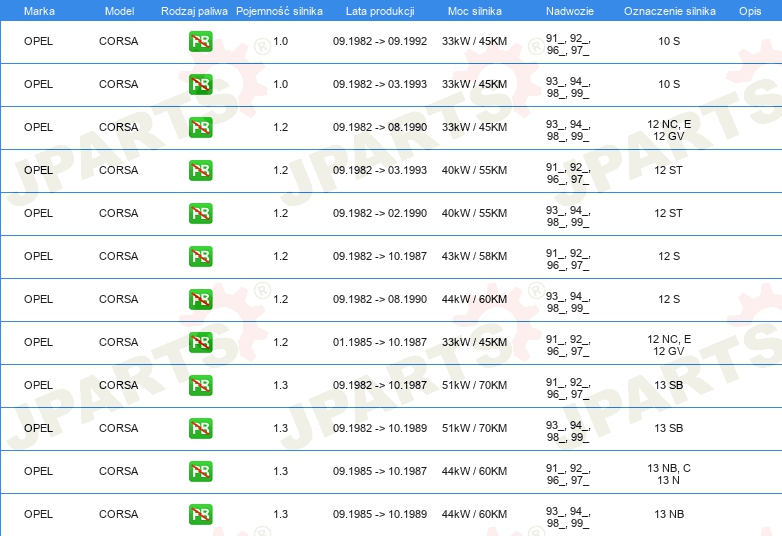Click the fuel icon in the 10 S row ending 03.1993

pyautogui.click(x=200, y=84)
